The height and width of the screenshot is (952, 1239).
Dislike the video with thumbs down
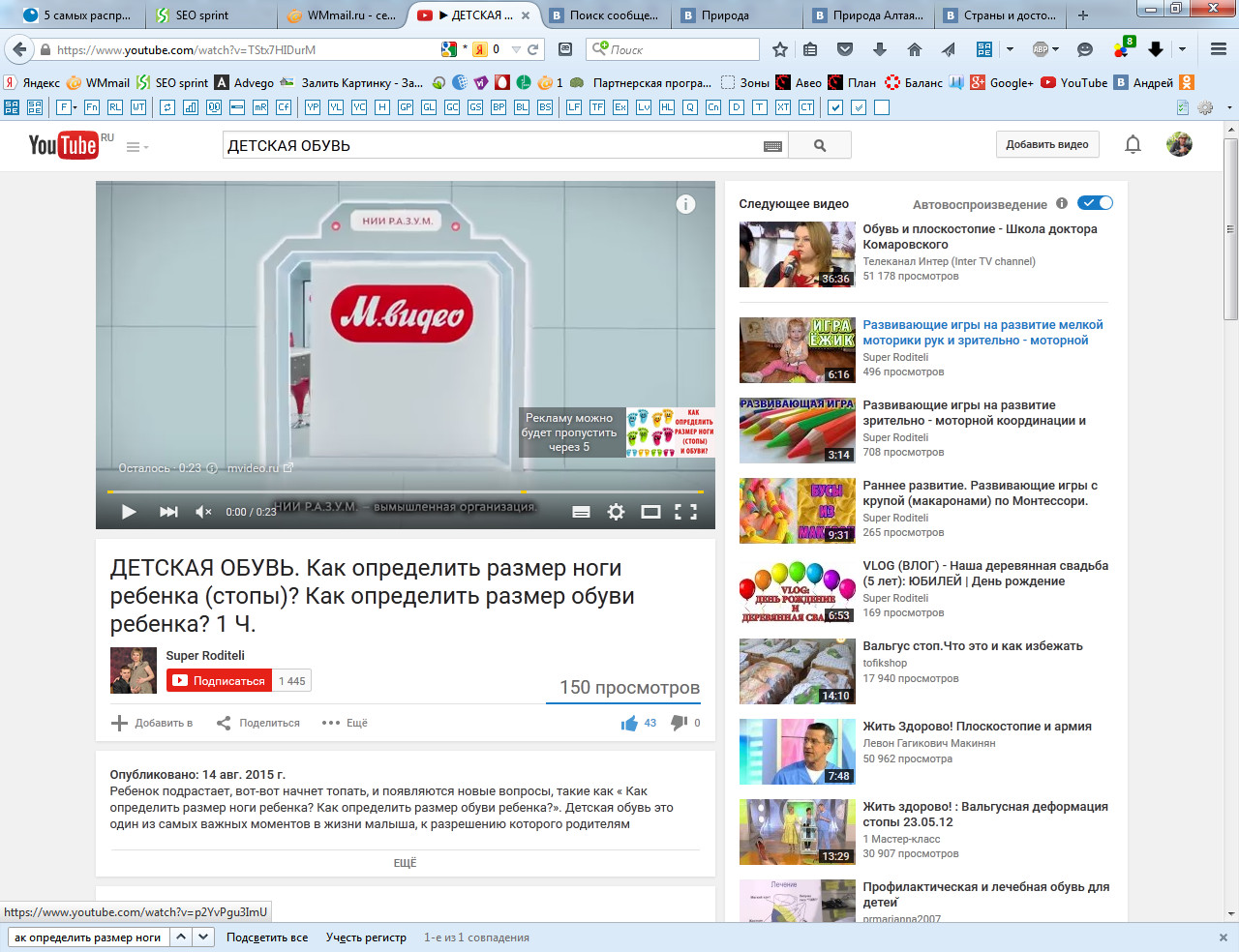point(679,723)
